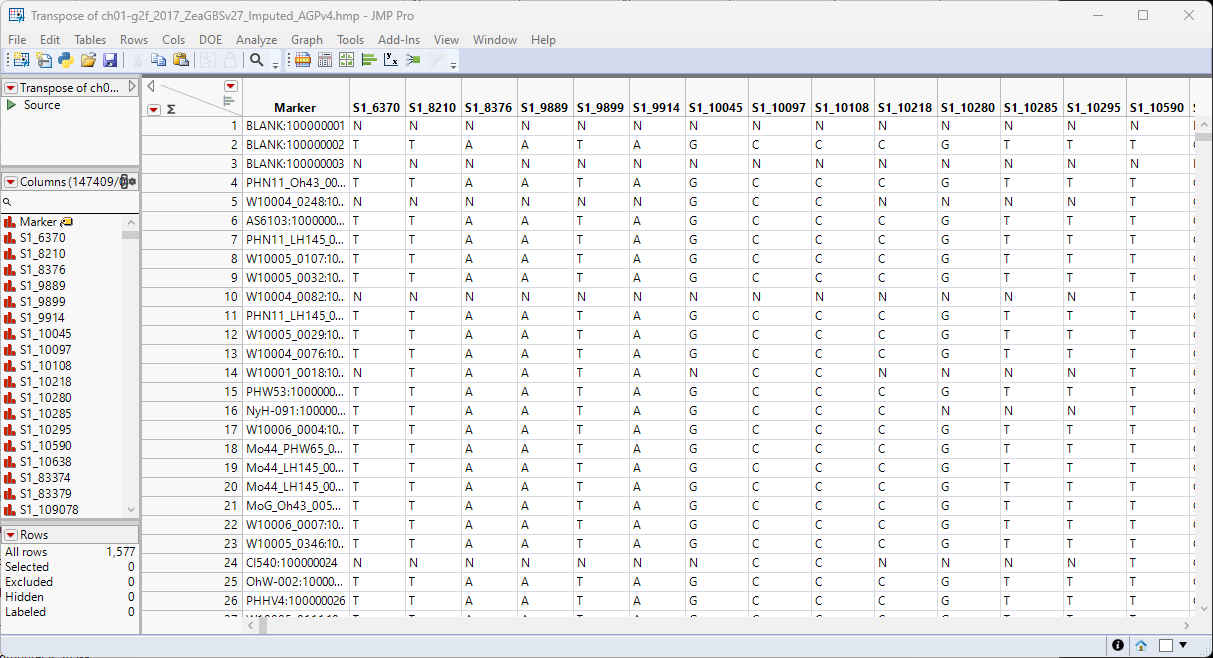Save the table with the floppy disk icon

[110, 61]
